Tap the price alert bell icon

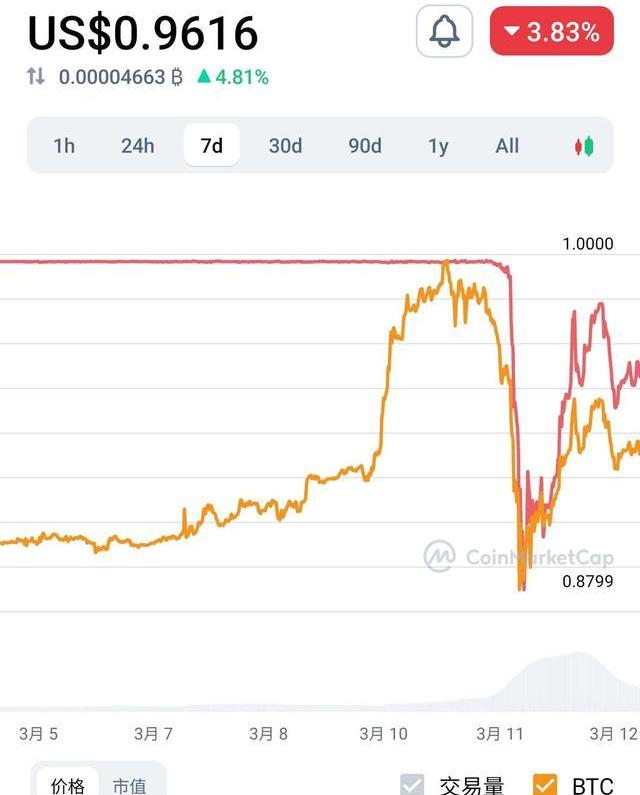click(x=444, y=32)
